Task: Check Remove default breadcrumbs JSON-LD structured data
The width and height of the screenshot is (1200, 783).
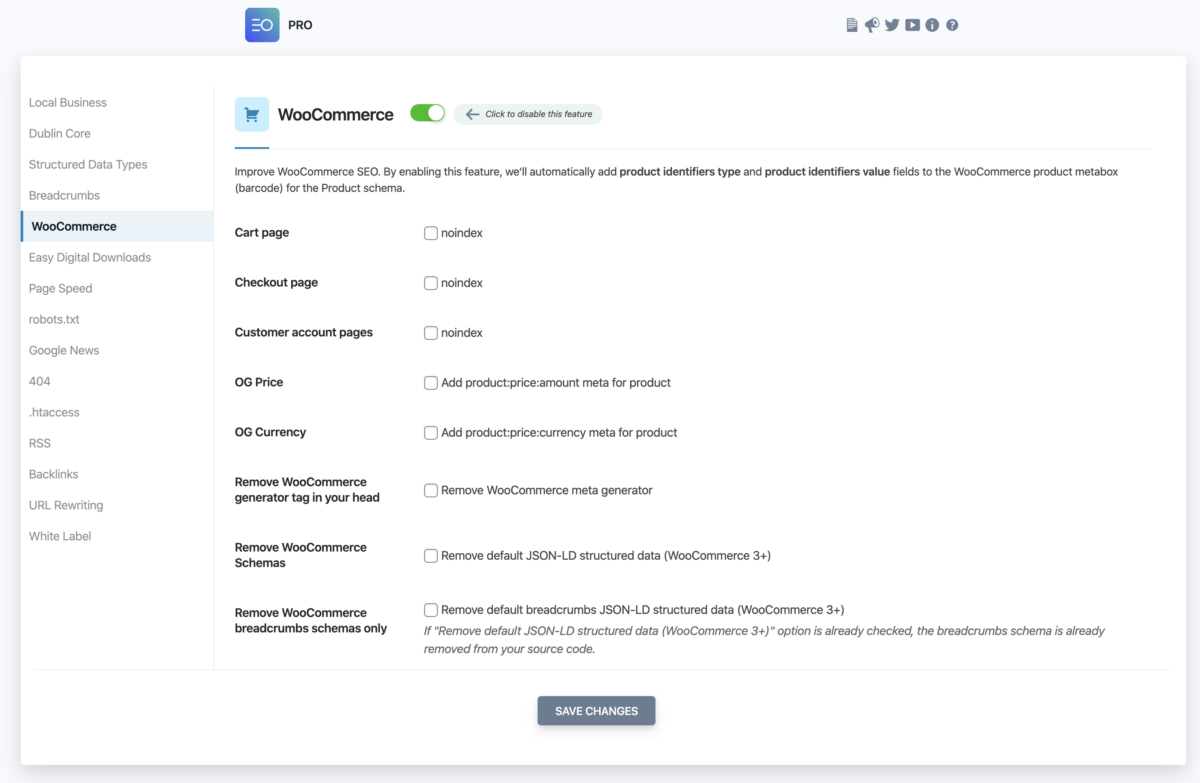Action: [x=431, y=610]
